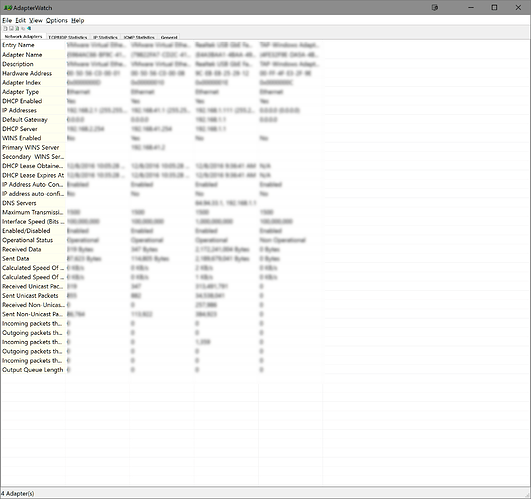Viewport: 531px width, 499px height.
Task: Select the Maximum Transmission row label
Action: pos(33,212)
